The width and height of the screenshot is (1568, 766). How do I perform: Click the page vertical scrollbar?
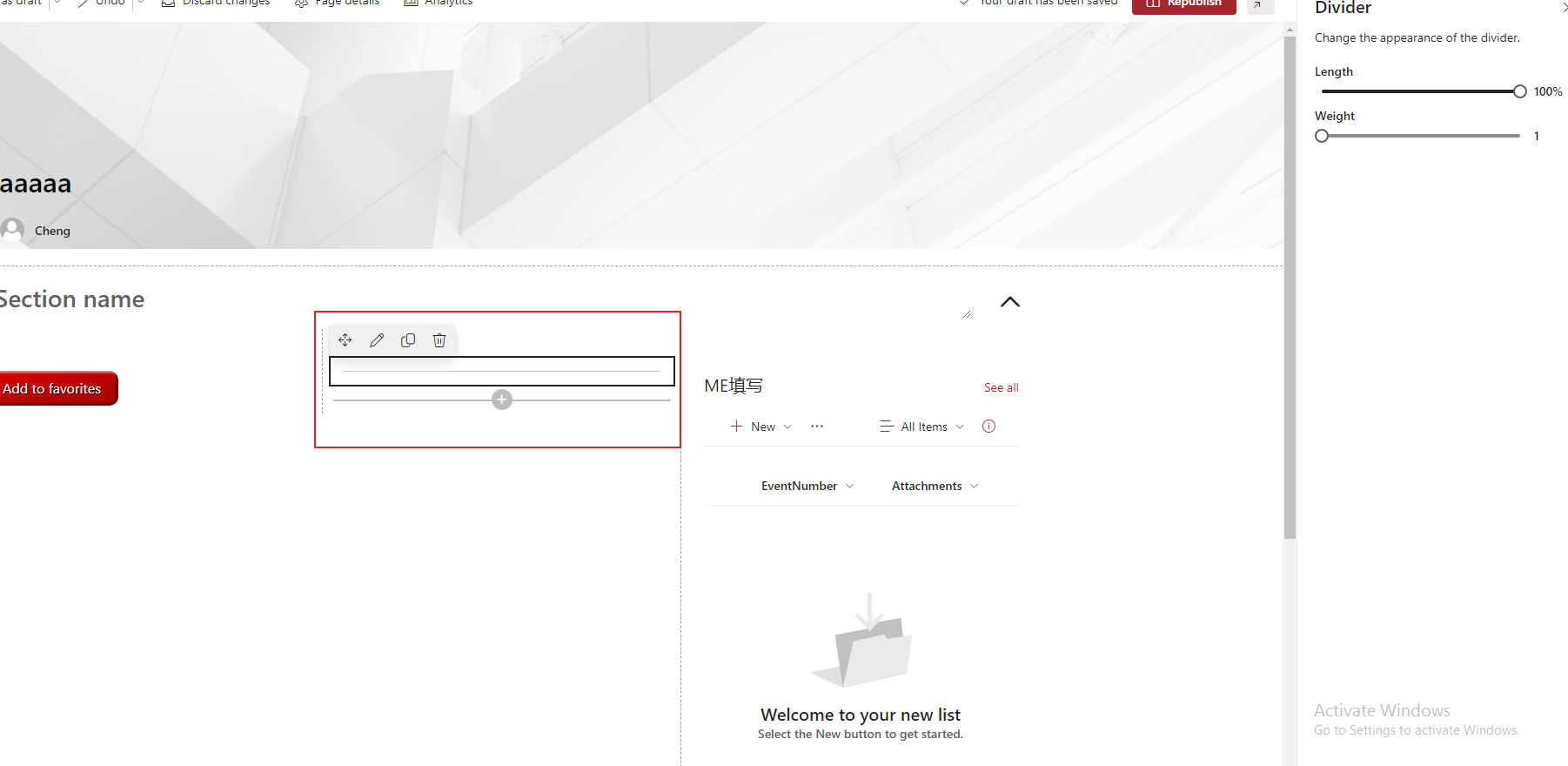coord(1290,287)
